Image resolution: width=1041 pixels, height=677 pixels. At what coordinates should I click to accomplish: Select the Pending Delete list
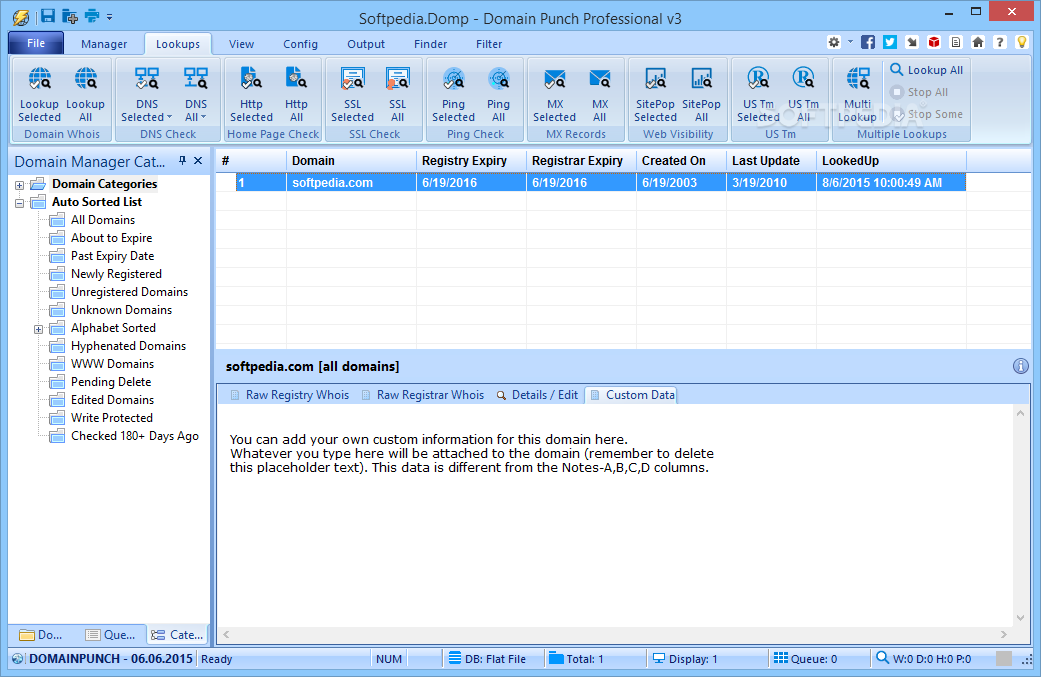tap(111, 382)
